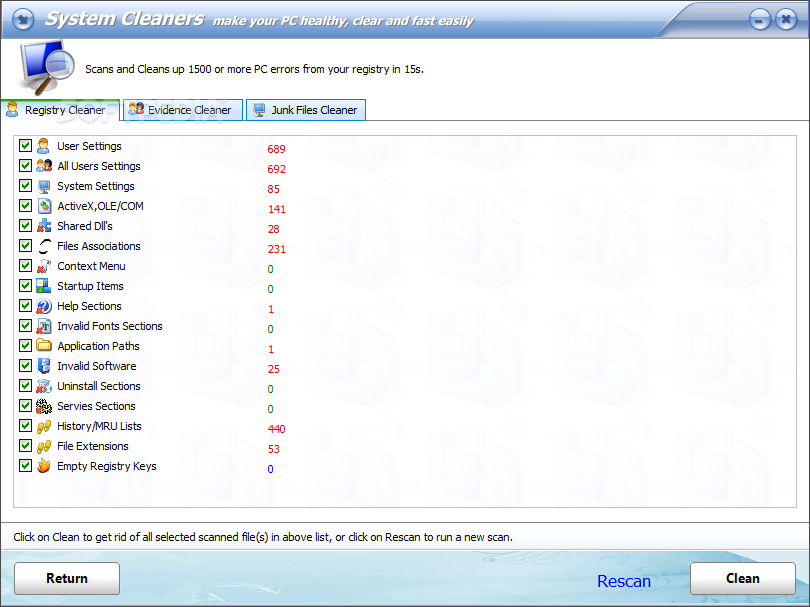Switch to the Registry Cleaner tab

(60, 110)
